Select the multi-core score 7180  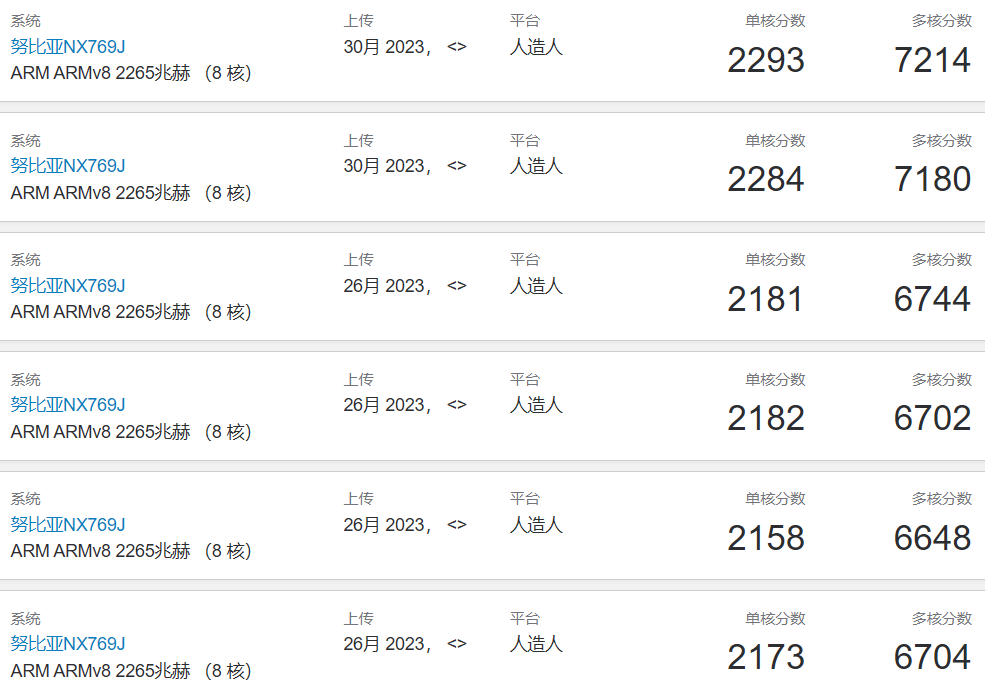[x=932, y=180]
